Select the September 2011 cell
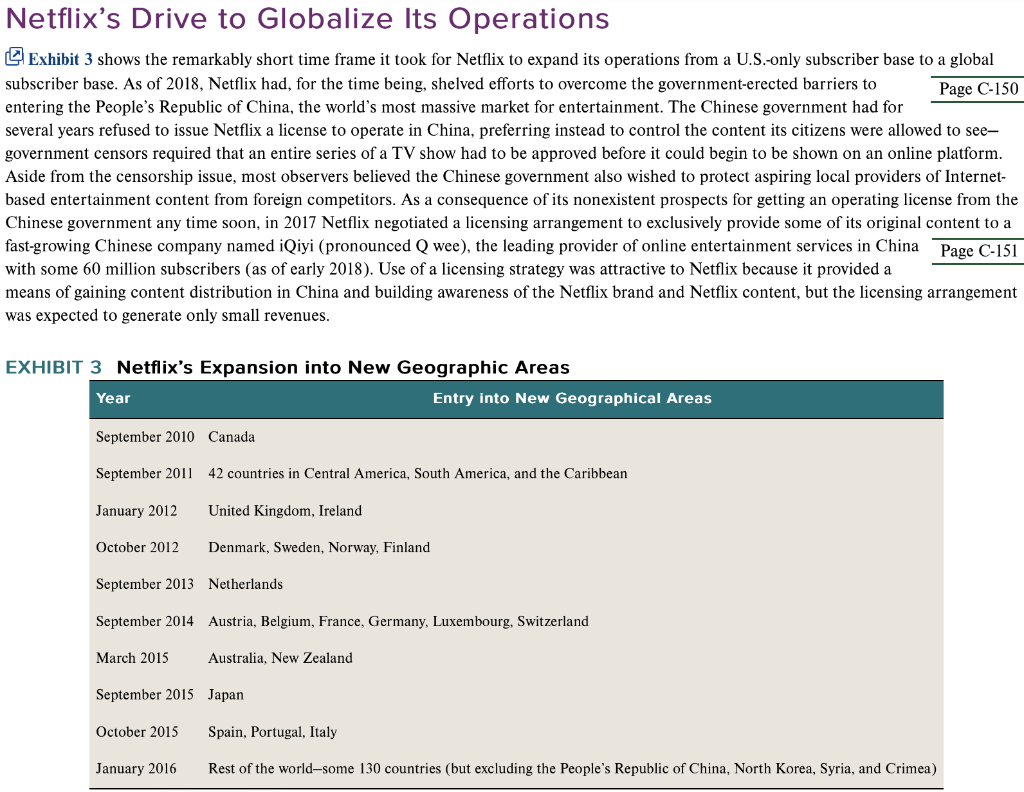Viewport: 1024px width, 792px height. pos(144,473)
